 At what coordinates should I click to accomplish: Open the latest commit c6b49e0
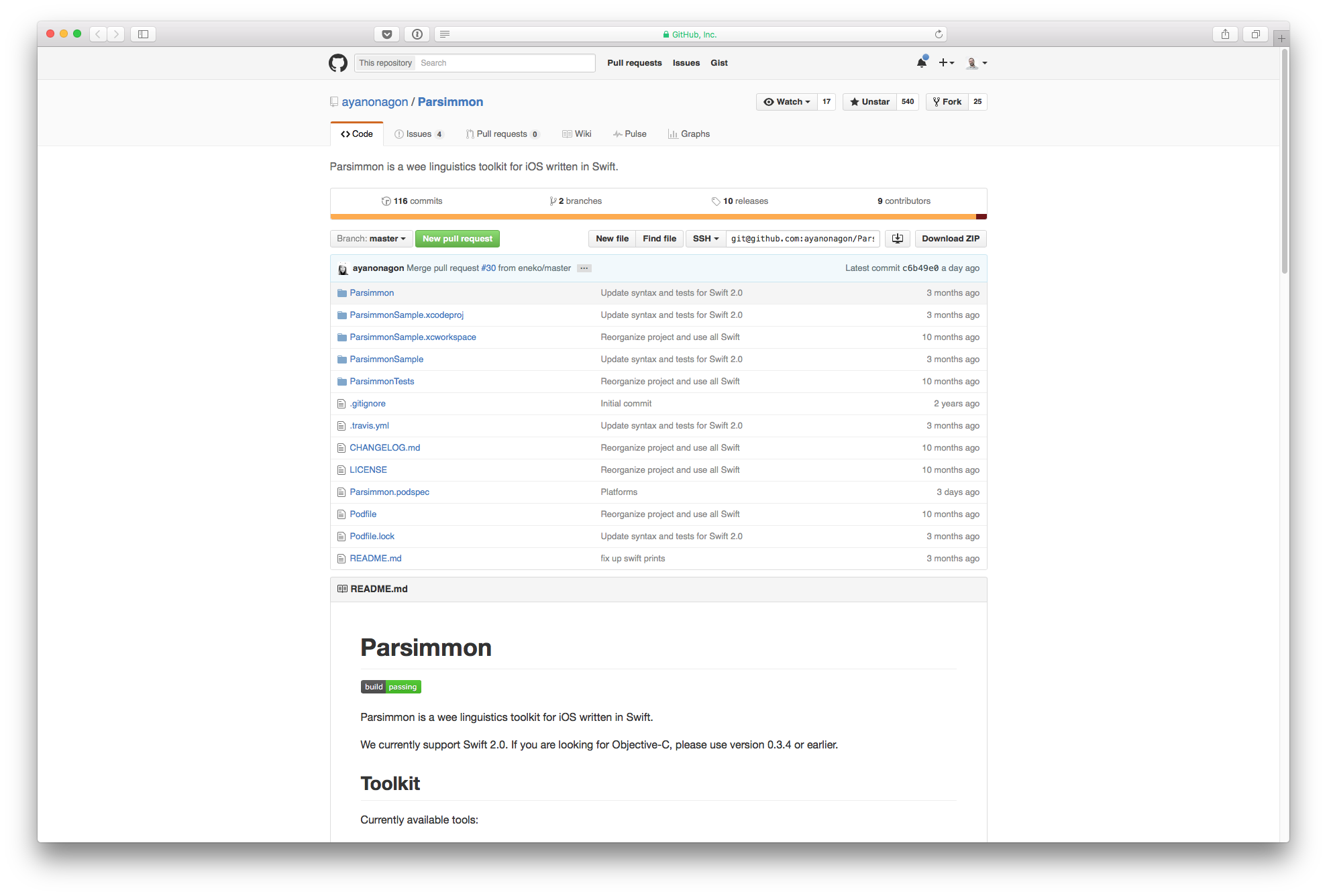pyautogui.click(x=920, y=268)
